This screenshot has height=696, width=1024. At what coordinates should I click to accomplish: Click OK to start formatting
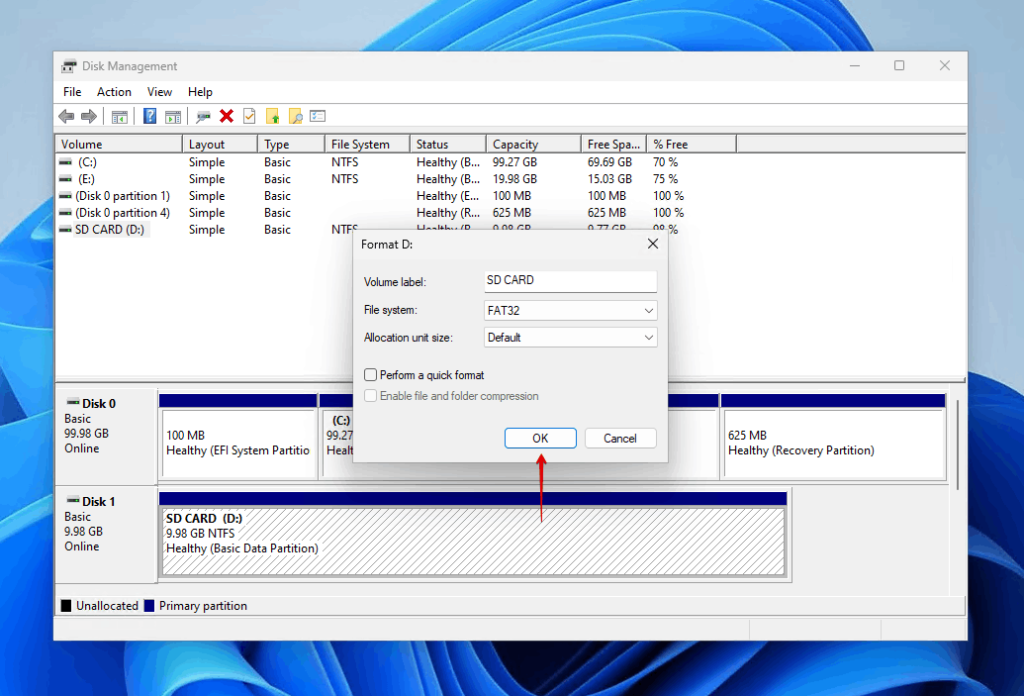coord(540,438)
